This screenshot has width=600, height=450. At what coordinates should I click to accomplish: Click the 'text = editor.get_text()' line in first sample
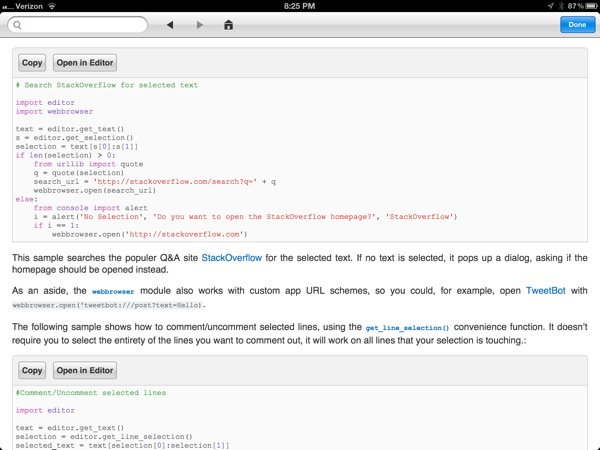(70, 129)
